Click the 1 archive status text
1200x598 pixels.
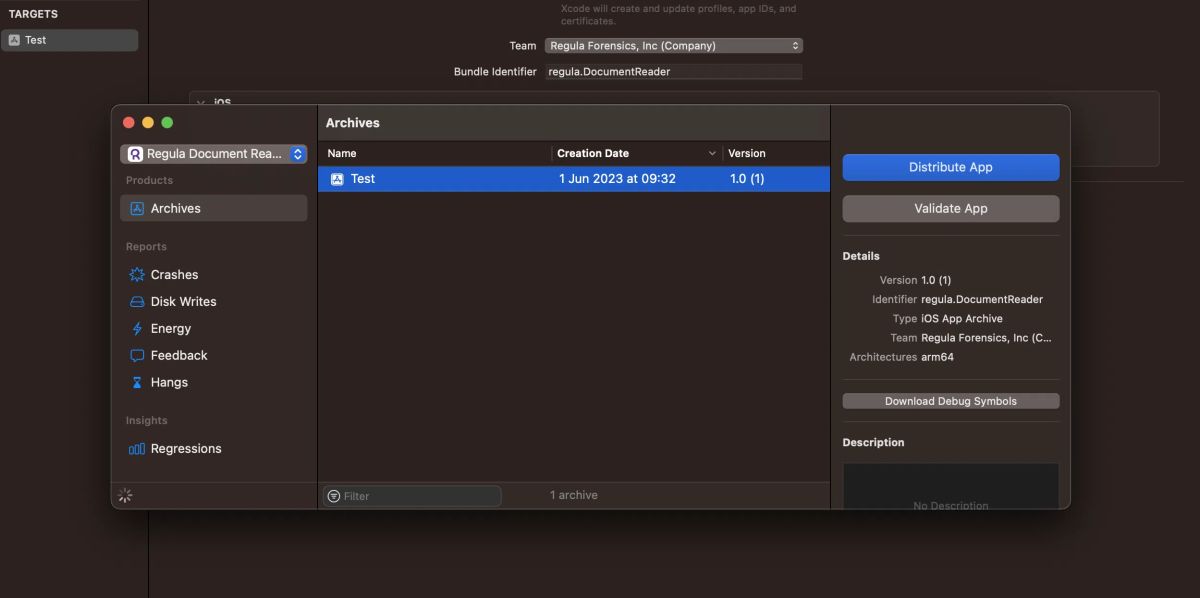(574, 495)
